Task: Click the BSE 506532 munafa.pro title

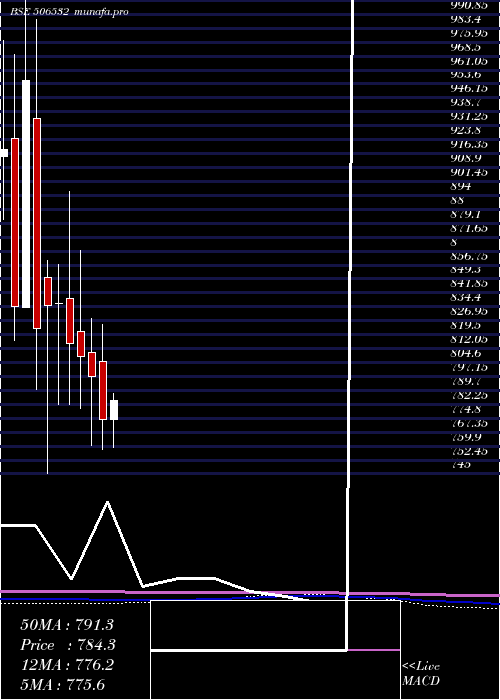Action: (69, 12)
